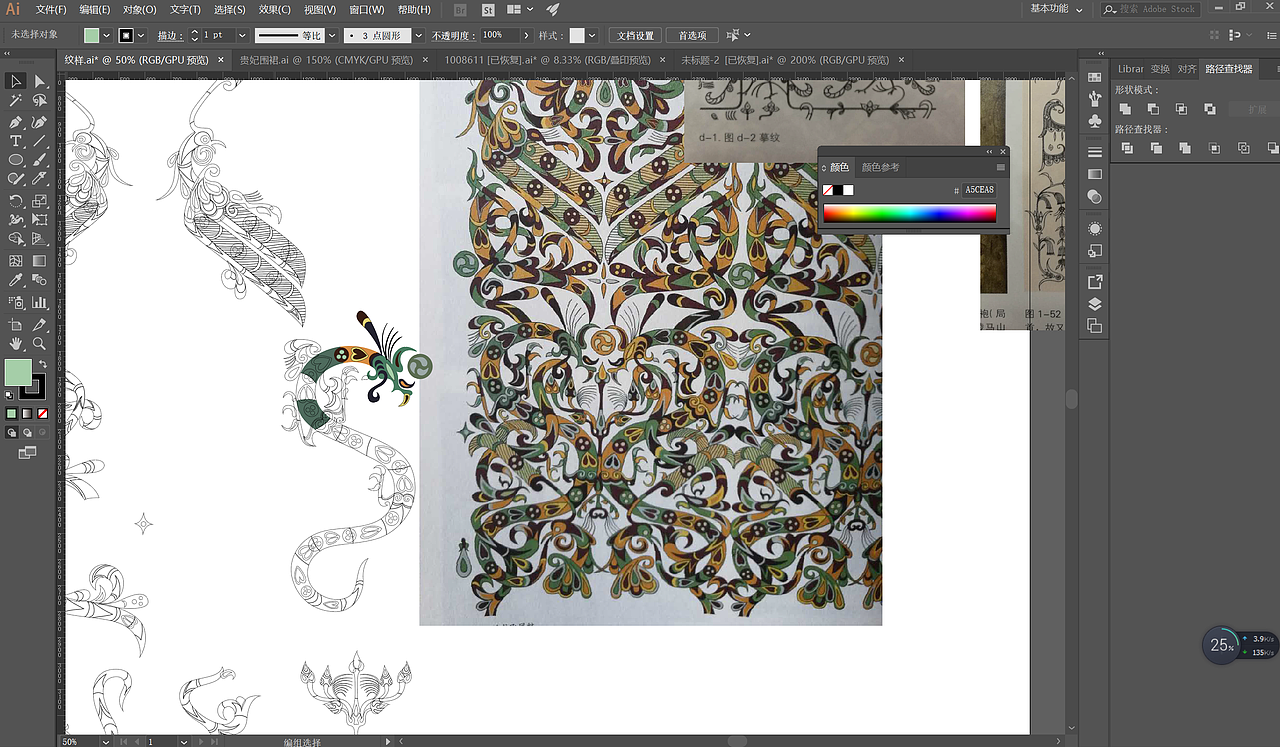Open the variable width profile dropdown
This screenshot has width=1280, height=747.
pos(330,35)
